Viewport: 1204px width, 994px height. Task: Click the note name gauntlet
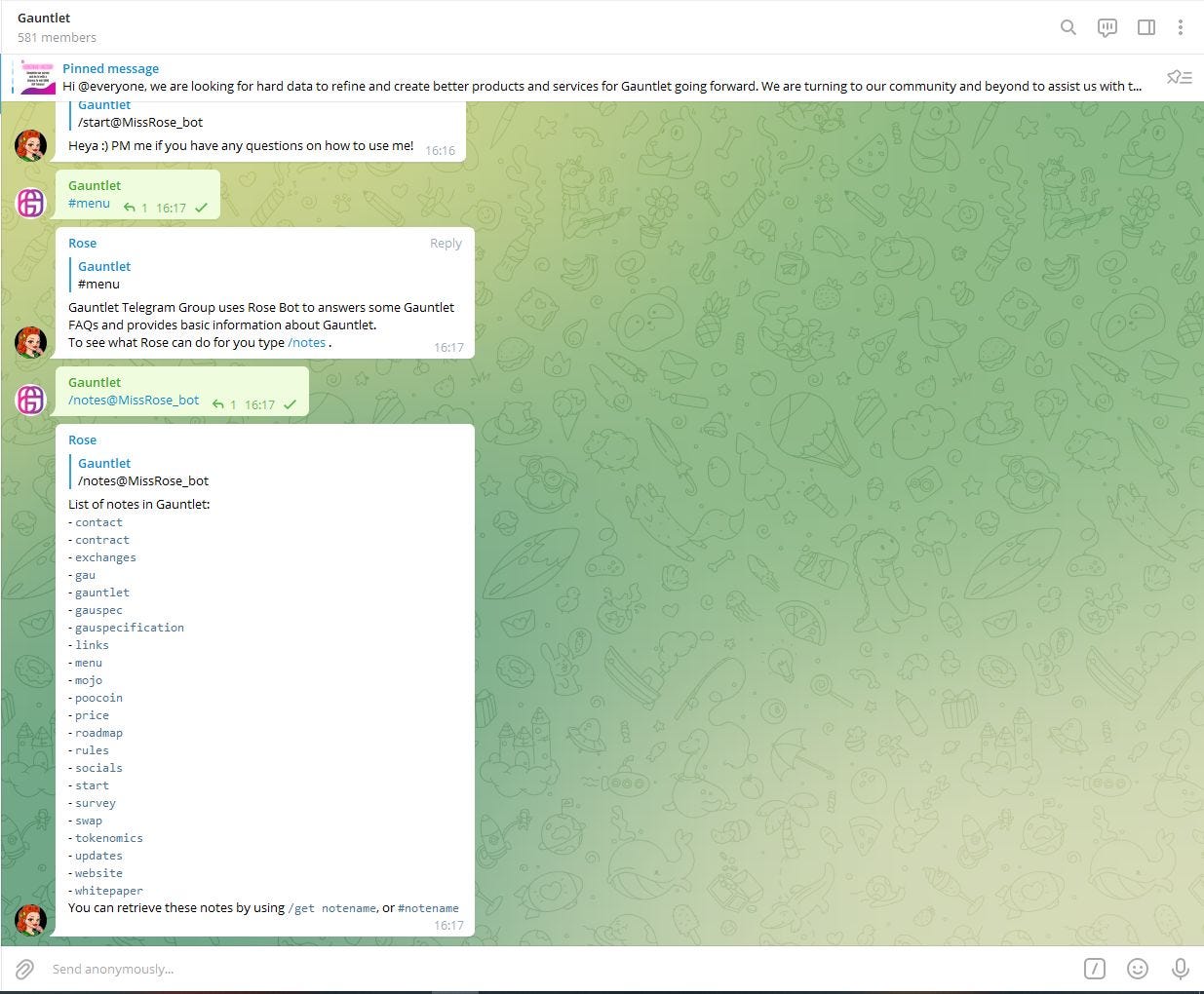click(102, 593)
